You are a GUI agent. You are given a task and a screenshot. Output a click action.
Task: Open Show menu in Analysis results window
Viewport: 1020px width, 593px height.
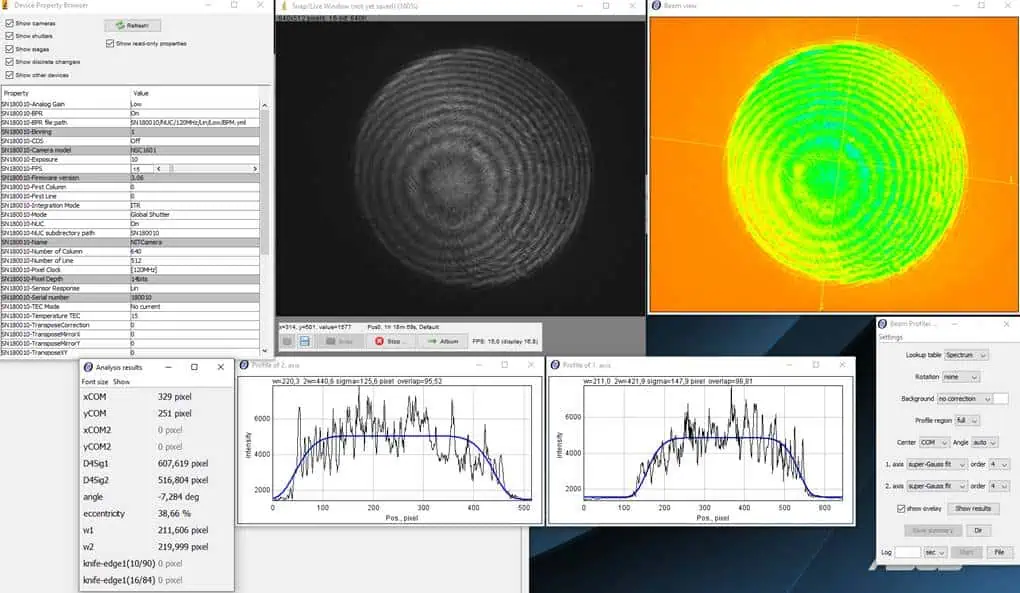(122, 382)
